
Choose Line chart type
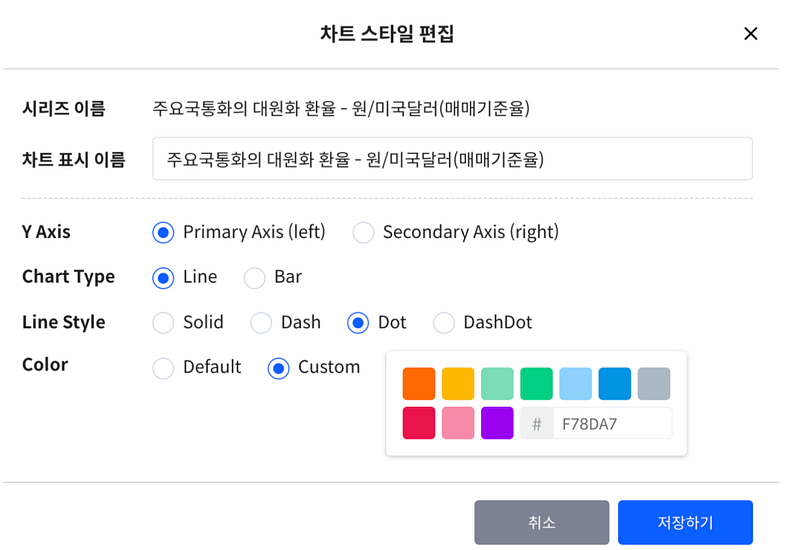[163, 277]
